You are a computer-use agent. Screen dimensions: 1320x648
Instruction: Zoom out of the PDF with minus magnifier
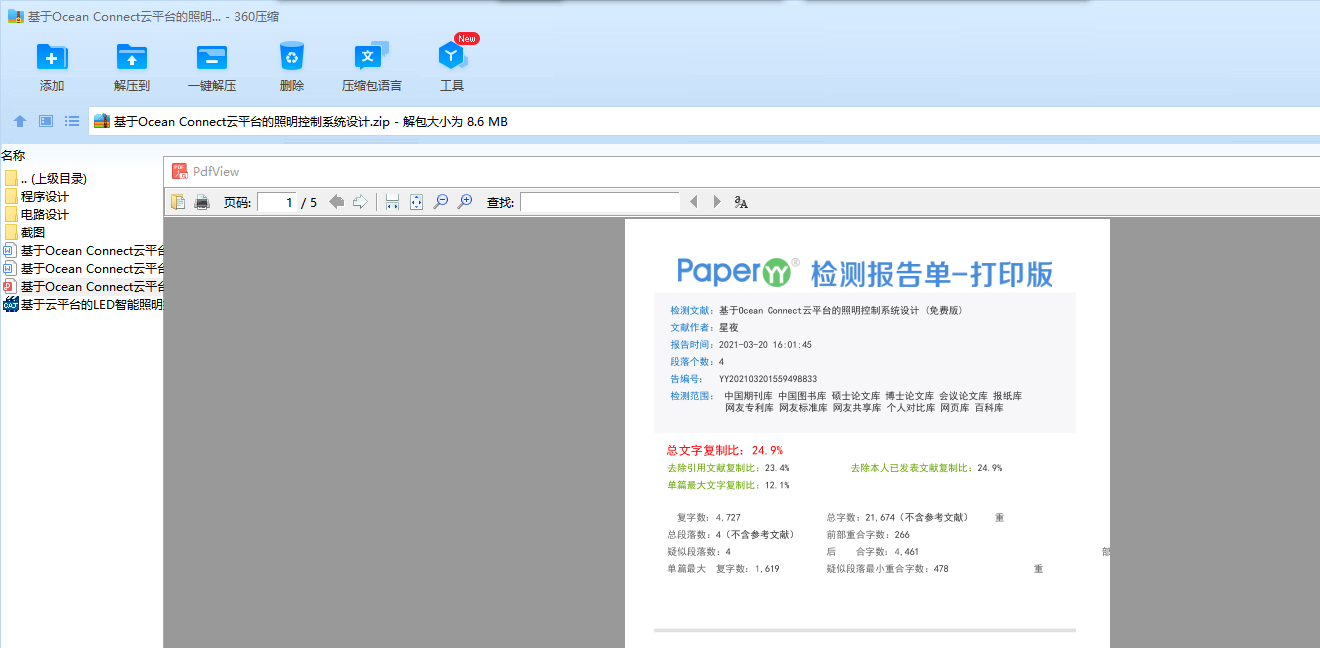tap(440, 202)
